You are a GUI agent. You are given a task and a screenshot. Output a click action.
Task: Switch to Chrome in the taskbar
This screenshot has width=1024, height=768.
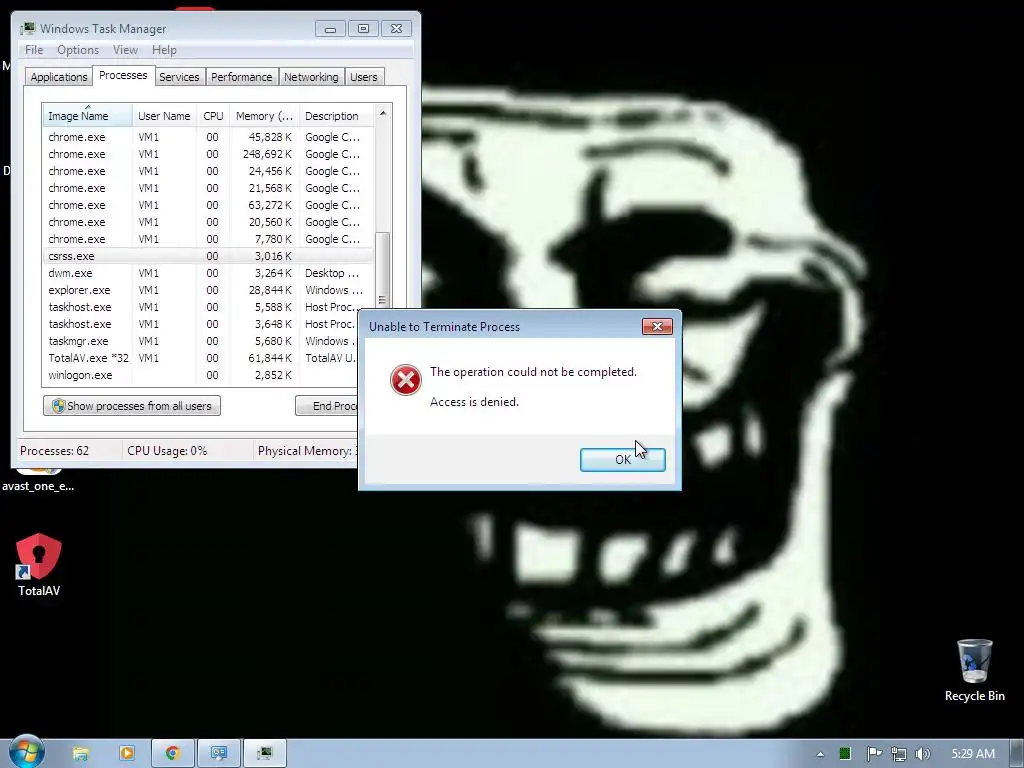173,754
